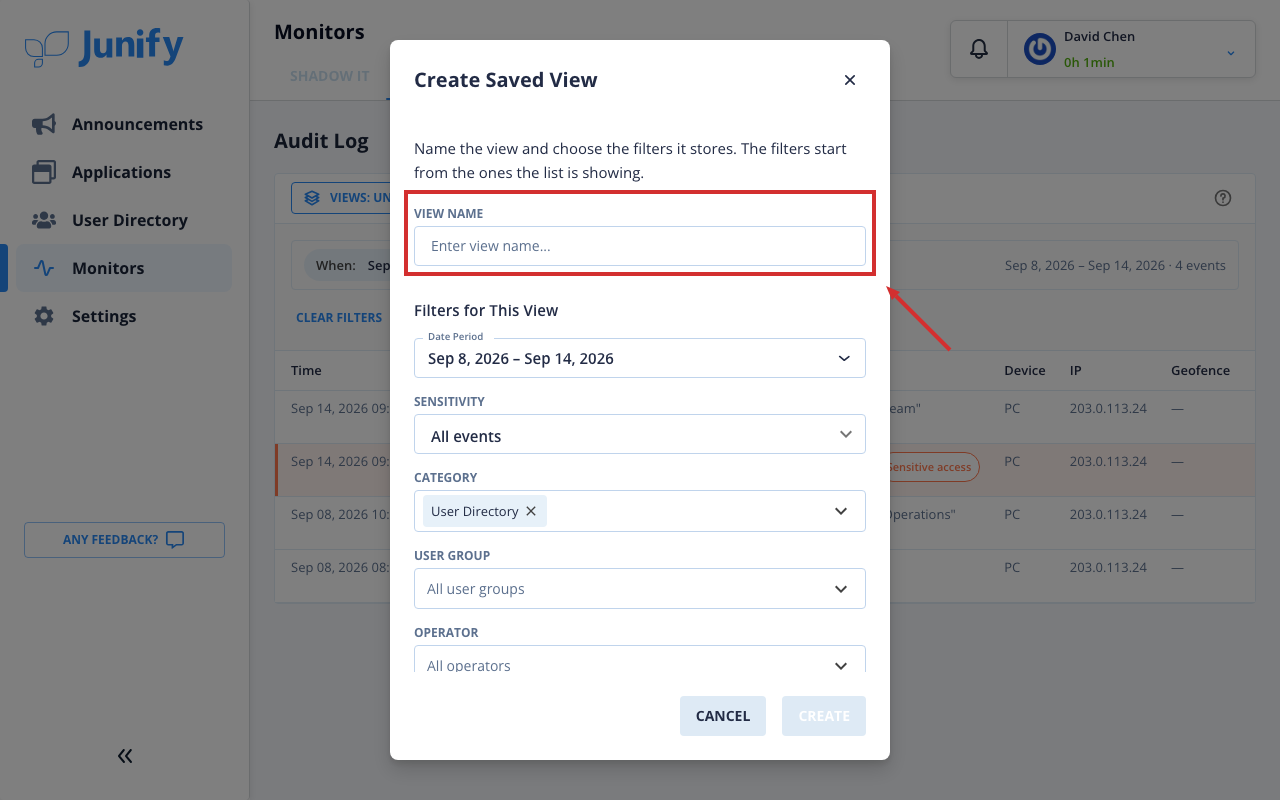Collapse the sidebar with double chevron
Image resolution: width=1280 pixels, height=800 pixels.
tap(125, 756)
